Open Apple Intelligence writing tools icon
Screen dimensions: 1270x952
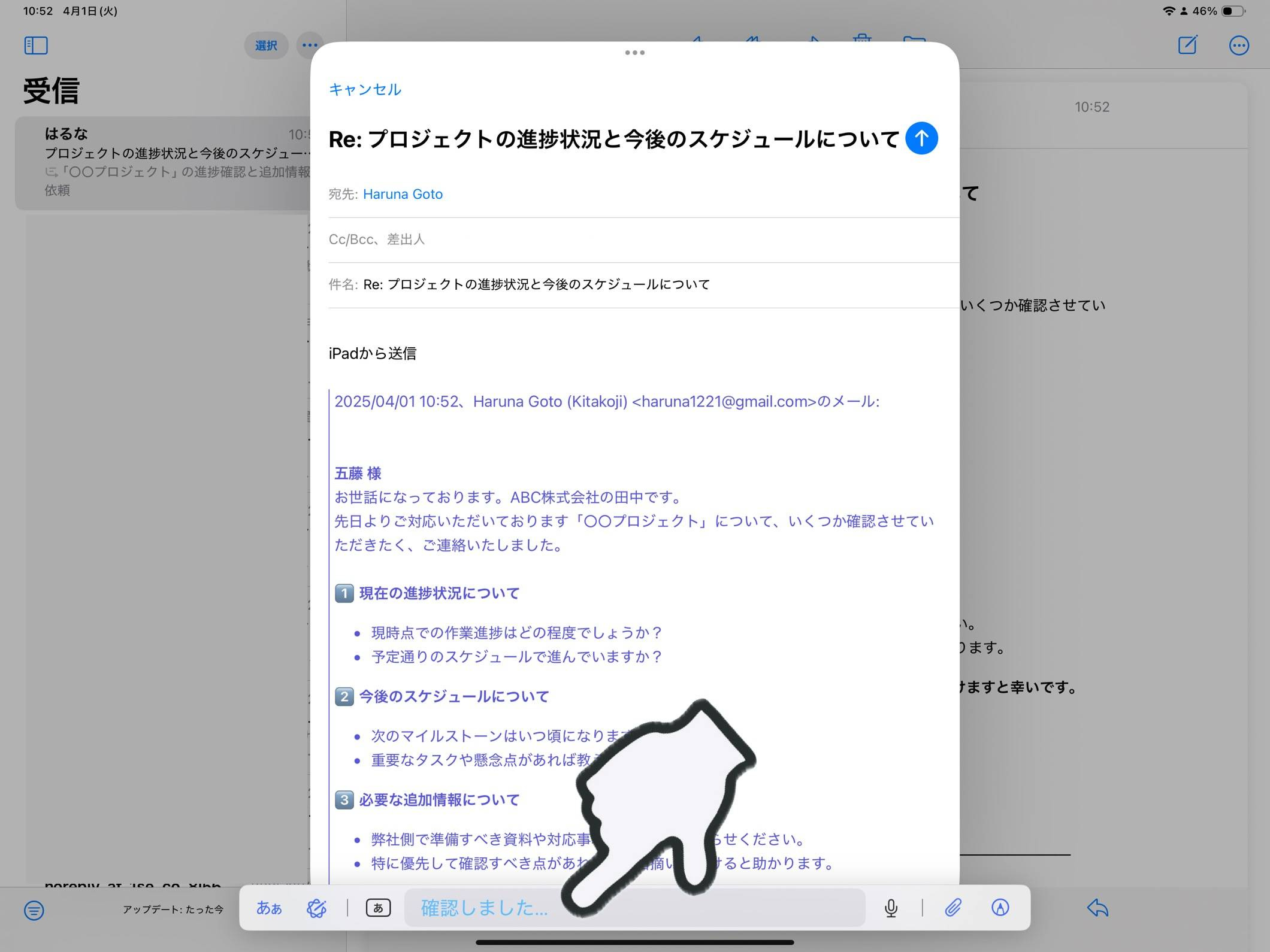coord(316,908)
